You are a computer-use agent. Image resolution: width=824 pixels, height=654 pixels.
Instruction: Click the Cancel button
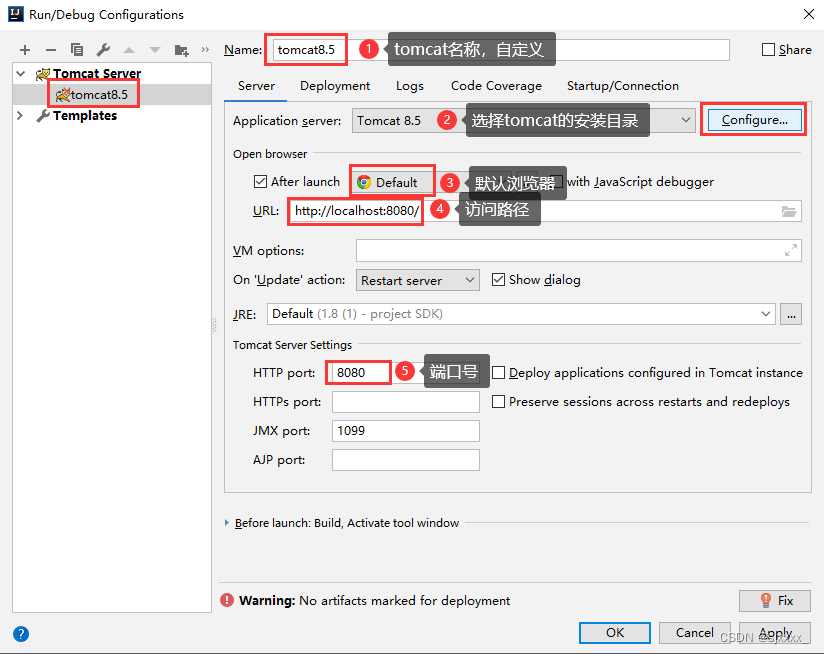694,632
